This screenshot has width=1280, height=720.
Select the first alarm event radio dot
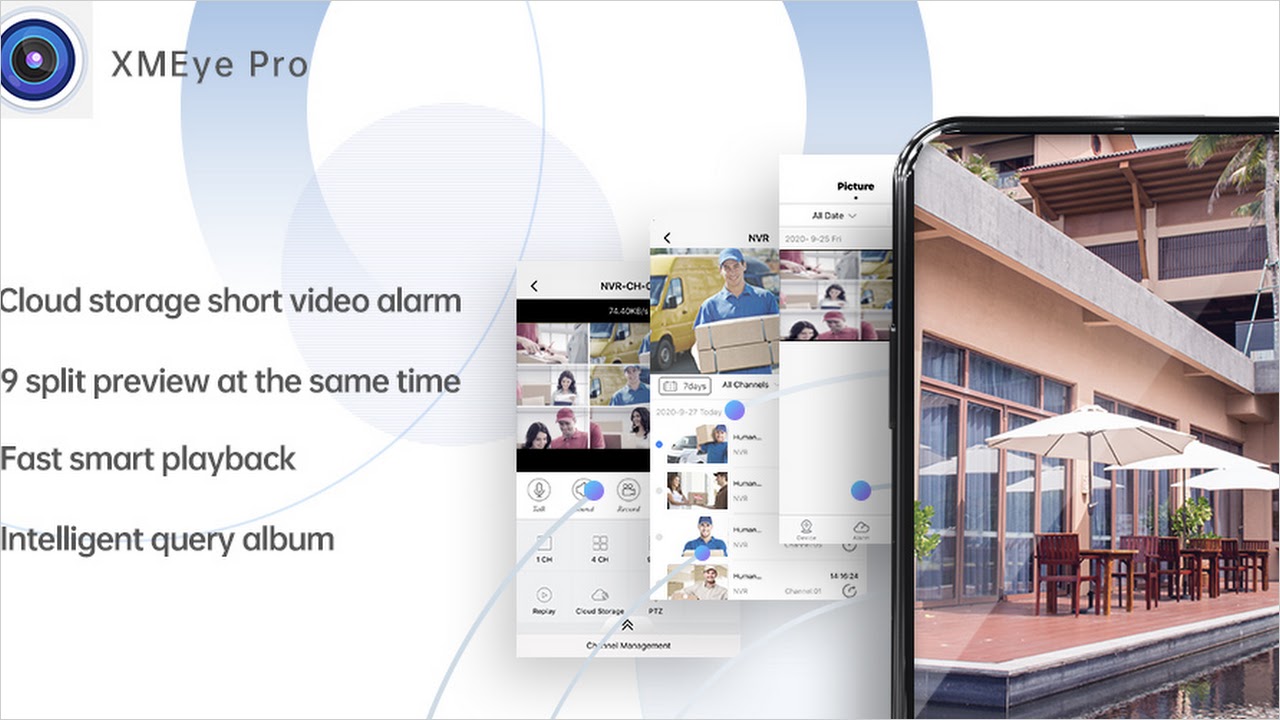(658, 443)
